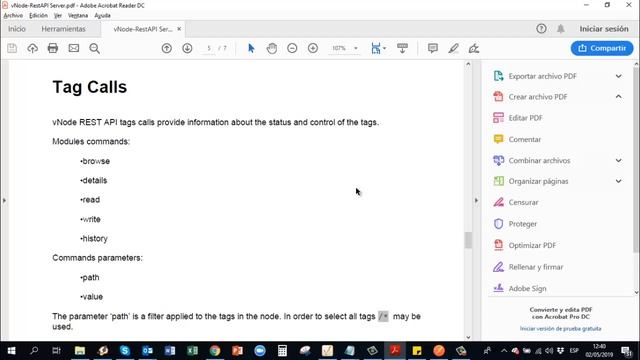Open the Ventana menu

point(78,16)
